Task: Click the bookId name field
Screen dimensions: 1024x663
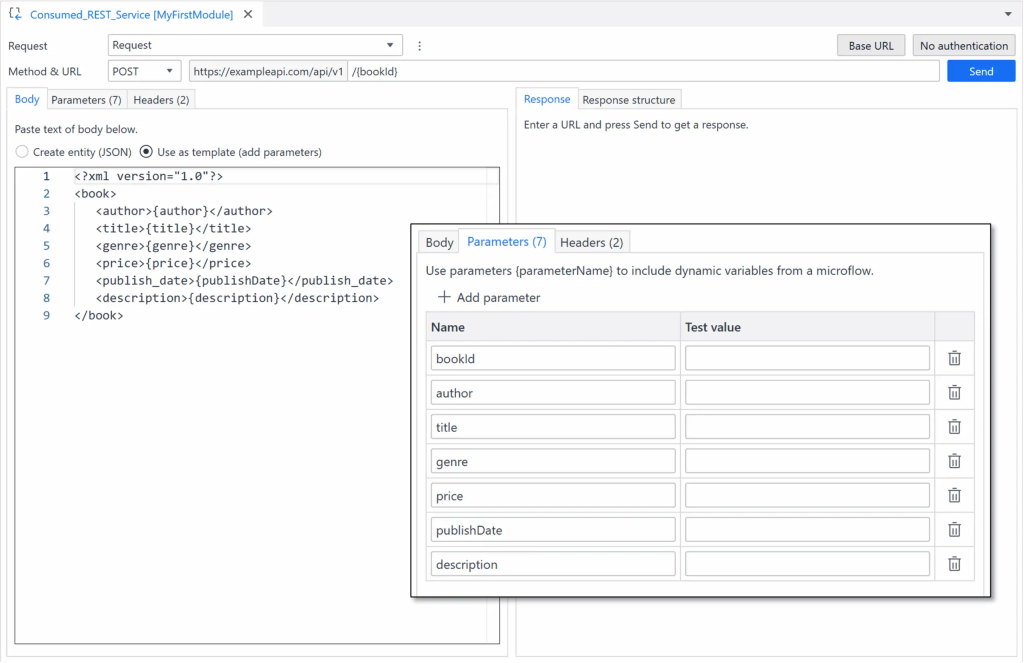Action: coord(553,359)
